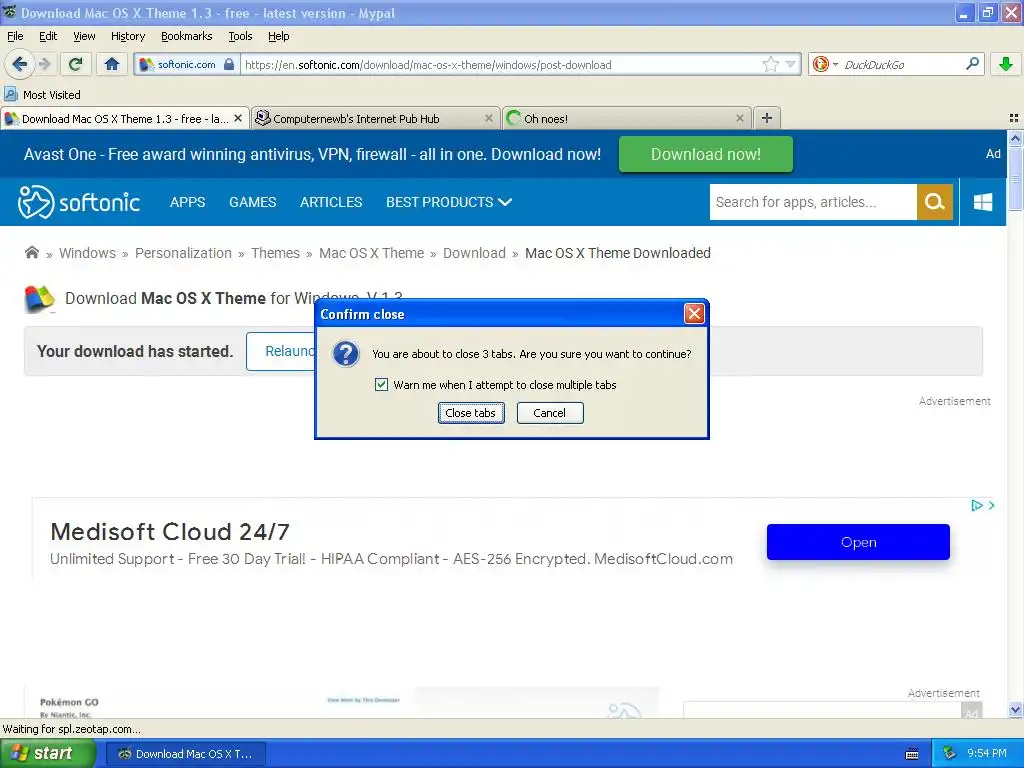Open the Mac OS X Theme breadcrumb link
The width and height of the screenshot is (1024, 768).
(x=372, y=253)
